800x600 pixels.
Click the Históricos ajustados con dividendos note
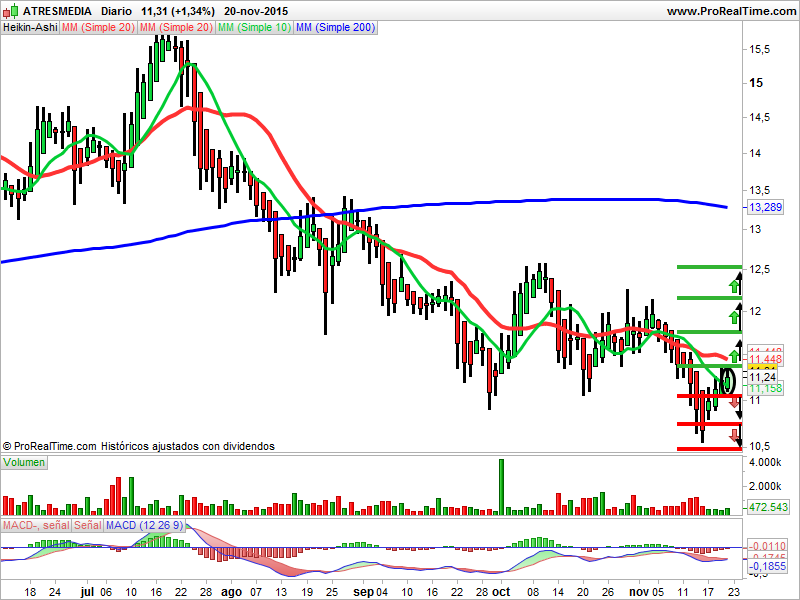pos(188,446)
